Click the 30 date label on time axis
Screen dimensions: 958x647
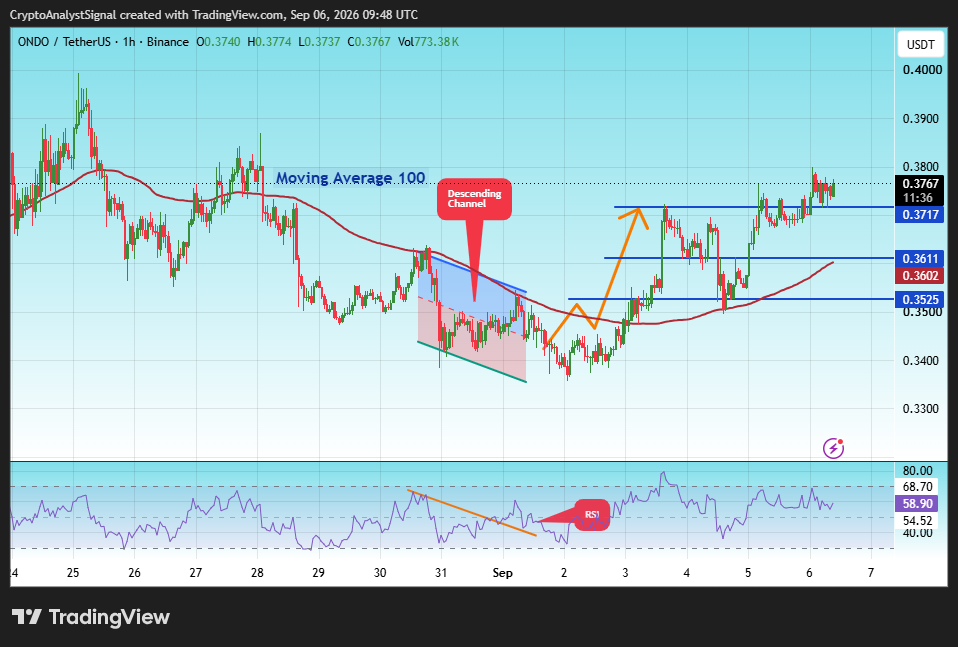point(380,573)
